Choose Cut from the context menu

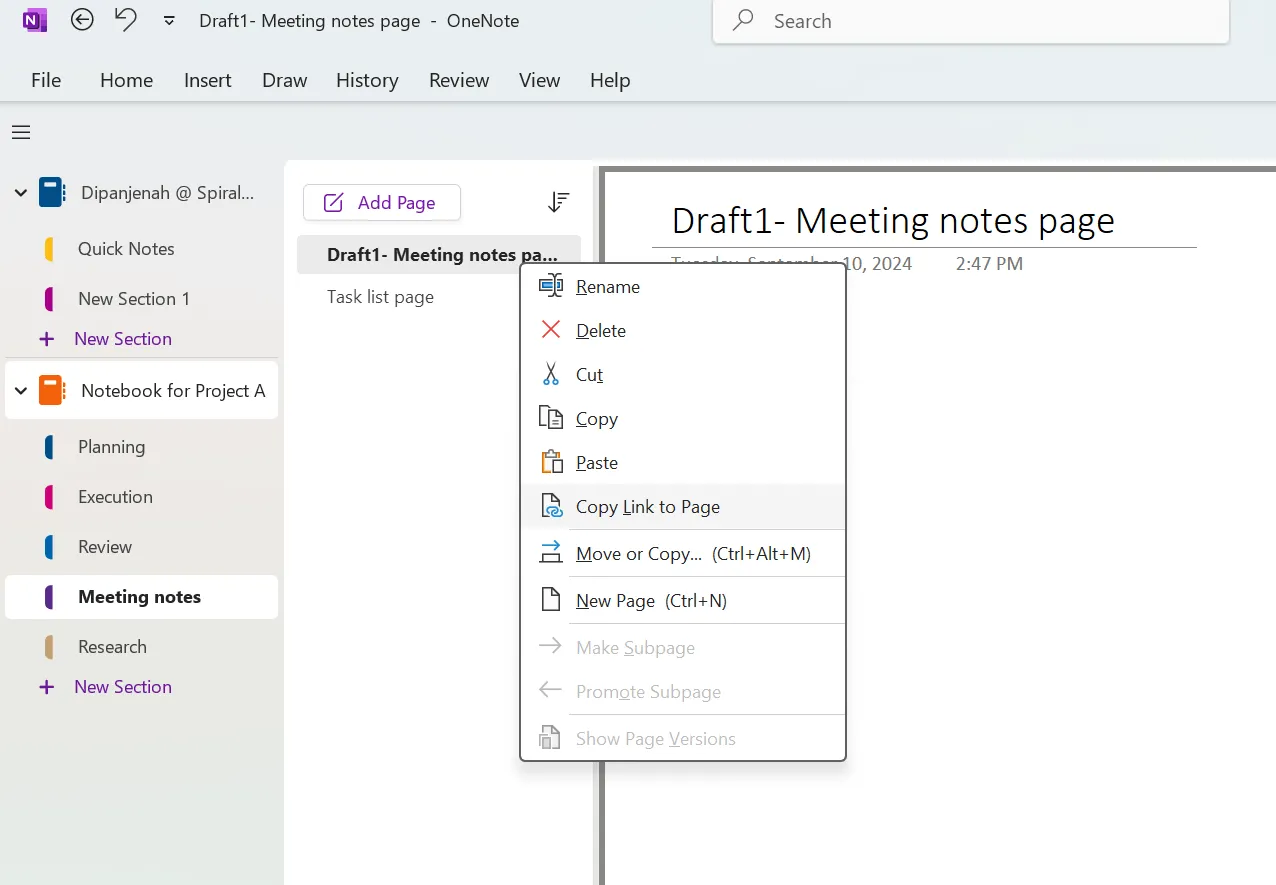(683, 375)
